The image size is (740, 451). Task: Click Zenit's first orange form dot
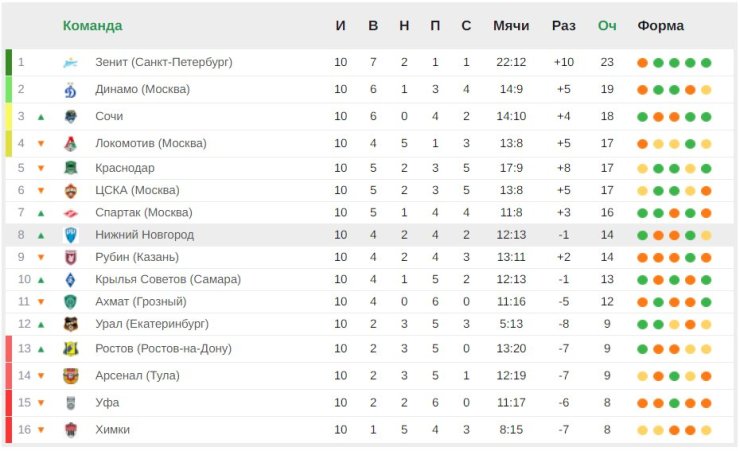(x=642, y=63)
